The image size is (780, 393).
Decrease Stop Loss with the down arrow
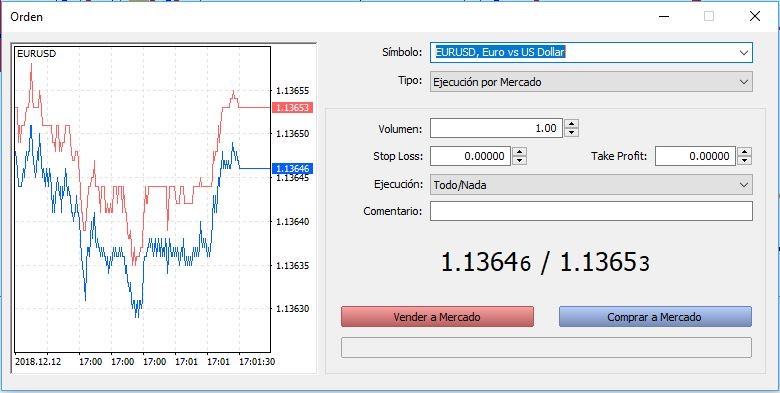click(x=519, y=161)
